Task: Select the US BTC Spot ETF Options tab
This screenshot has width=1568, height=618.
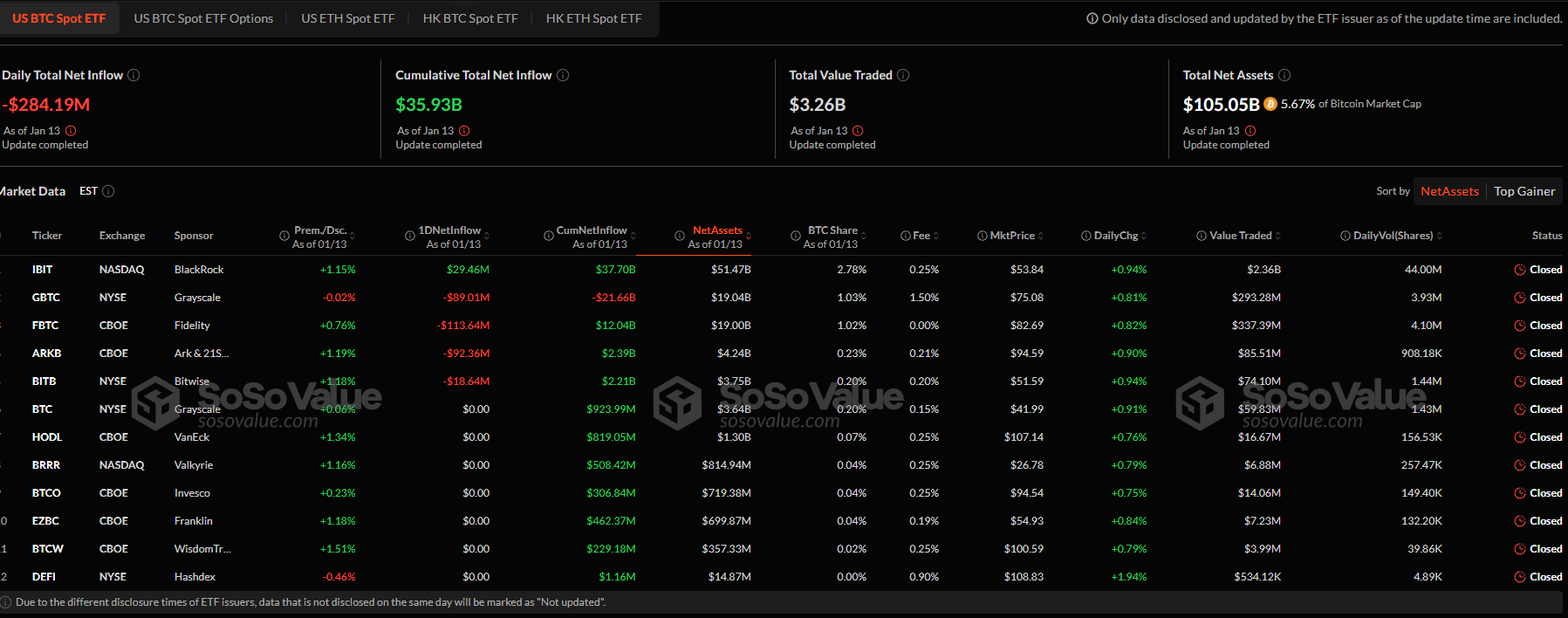Action: pyautogui.click(x=203, y=18)
